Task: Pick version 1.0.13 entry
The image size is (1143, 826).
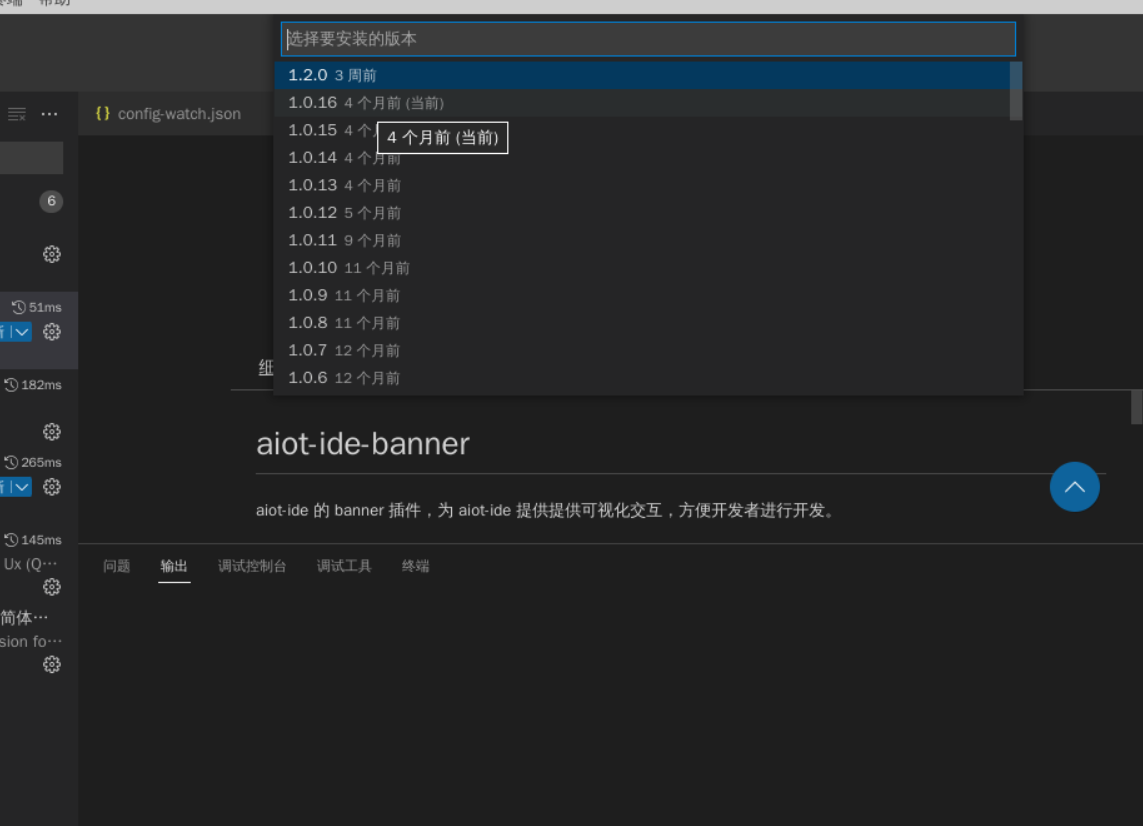Action: coord(642,185)
